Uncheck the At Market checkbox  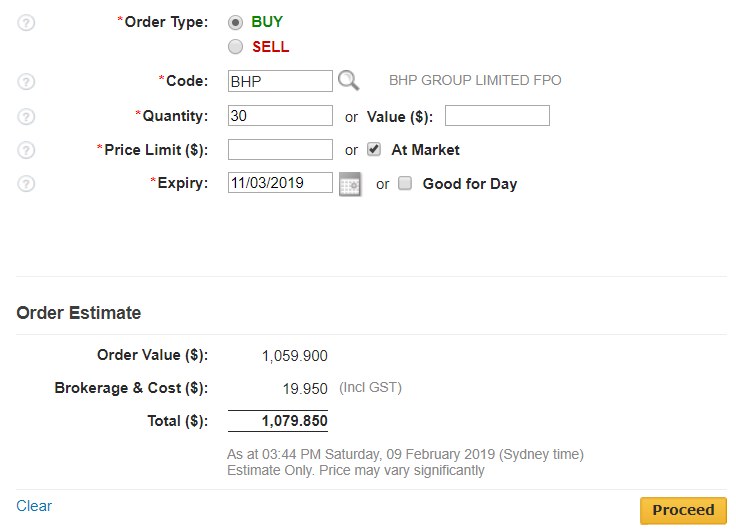374,150
